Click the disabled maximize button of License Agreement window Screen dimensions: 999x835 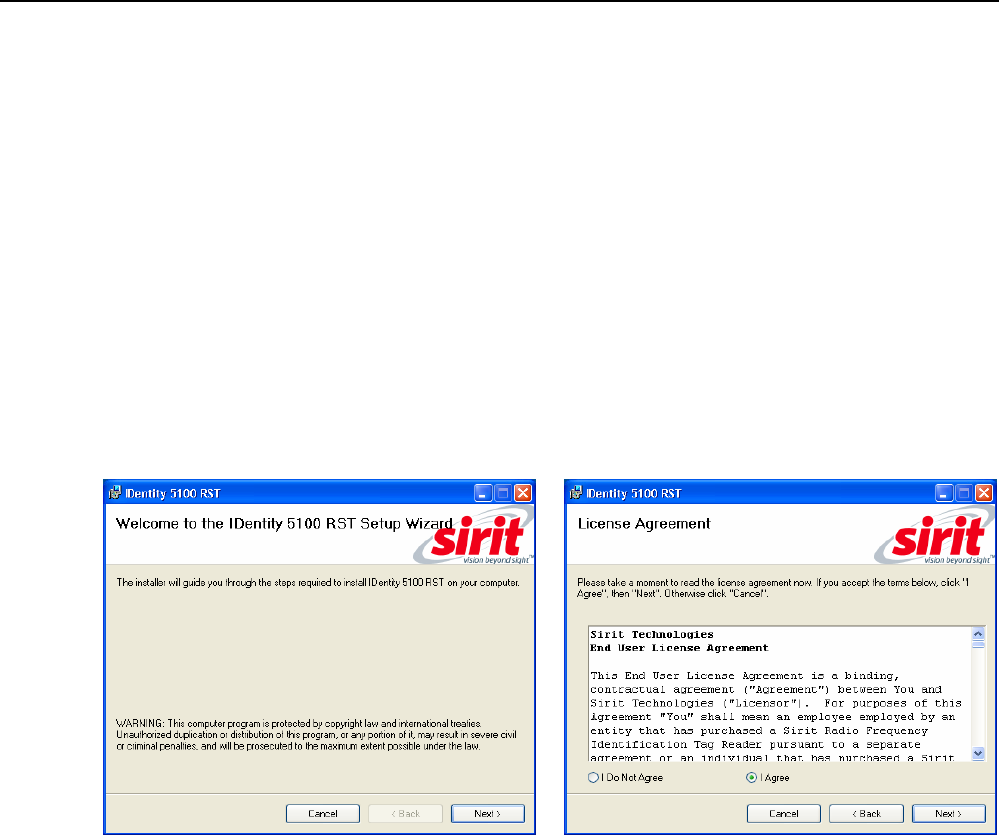[x=965, y=493]
